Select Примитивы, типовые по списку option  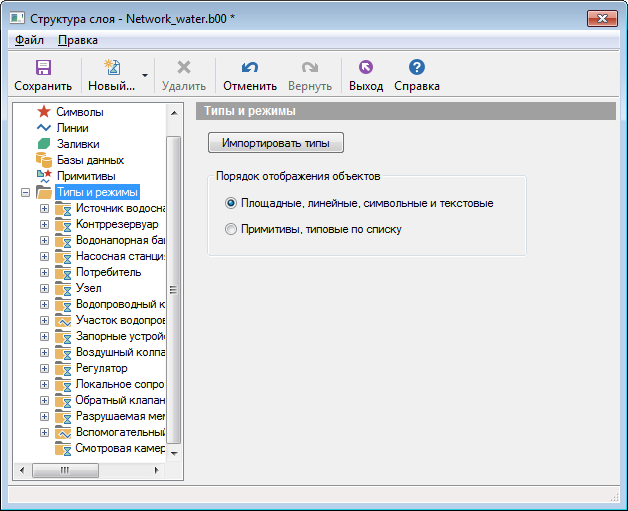pyautogui.click(x=231, y=229)
